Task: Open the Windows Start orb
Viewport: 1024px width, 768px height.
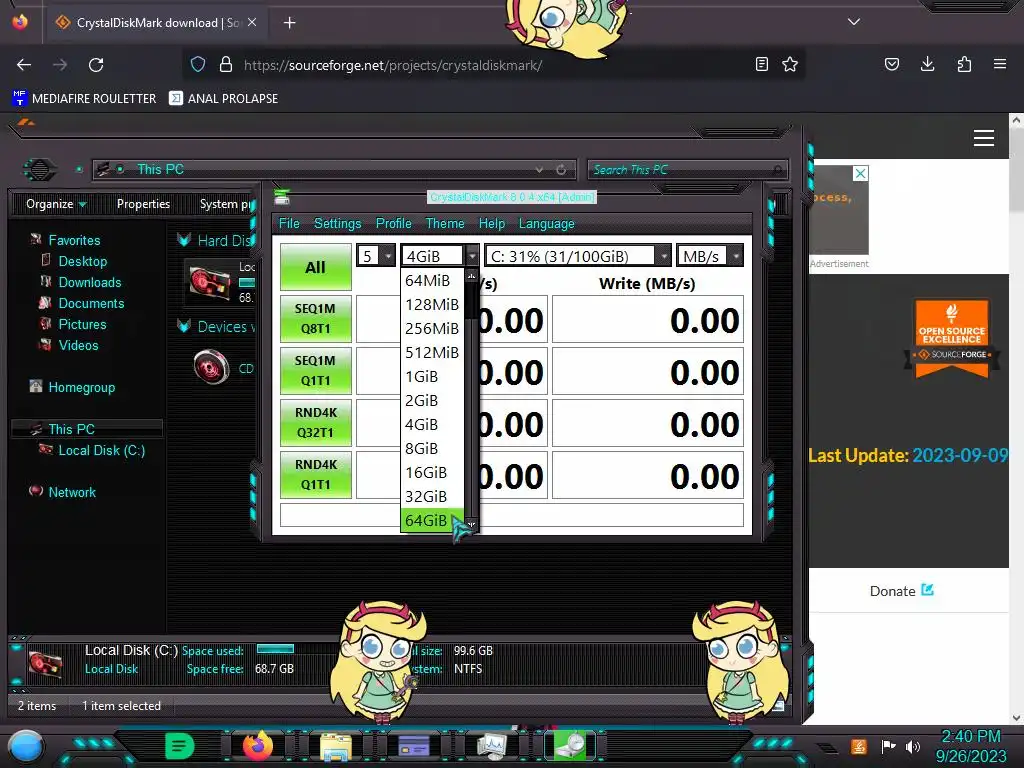Action: 25,747
